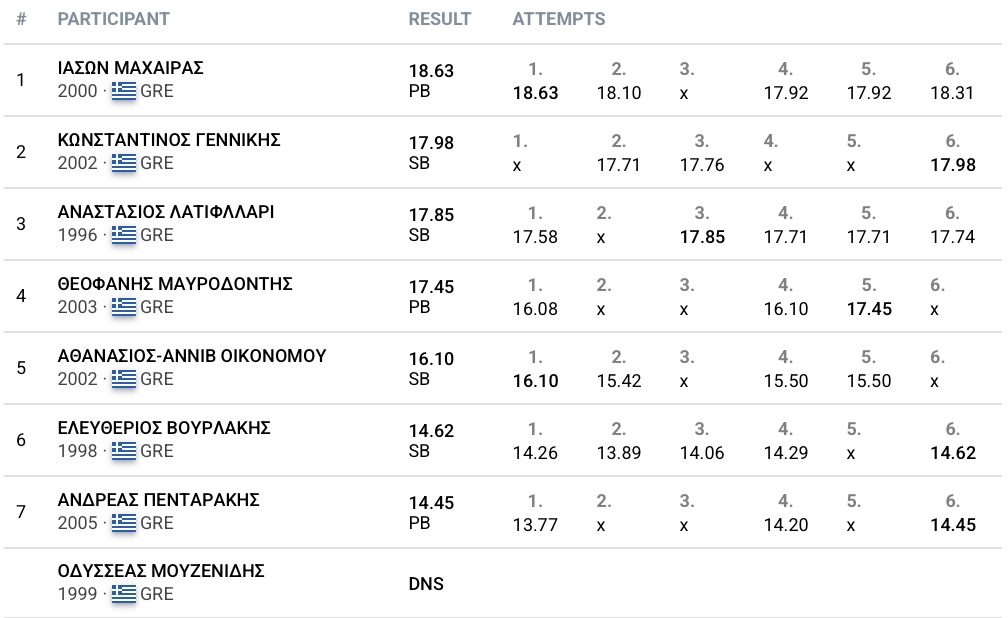The height and width of the screenshot is (618, 1008).
Task: Click the Greek flag next to ΙΑΣΩΝ ΜΑΧΑΙΡΑΣ
Action: (123, 91)
